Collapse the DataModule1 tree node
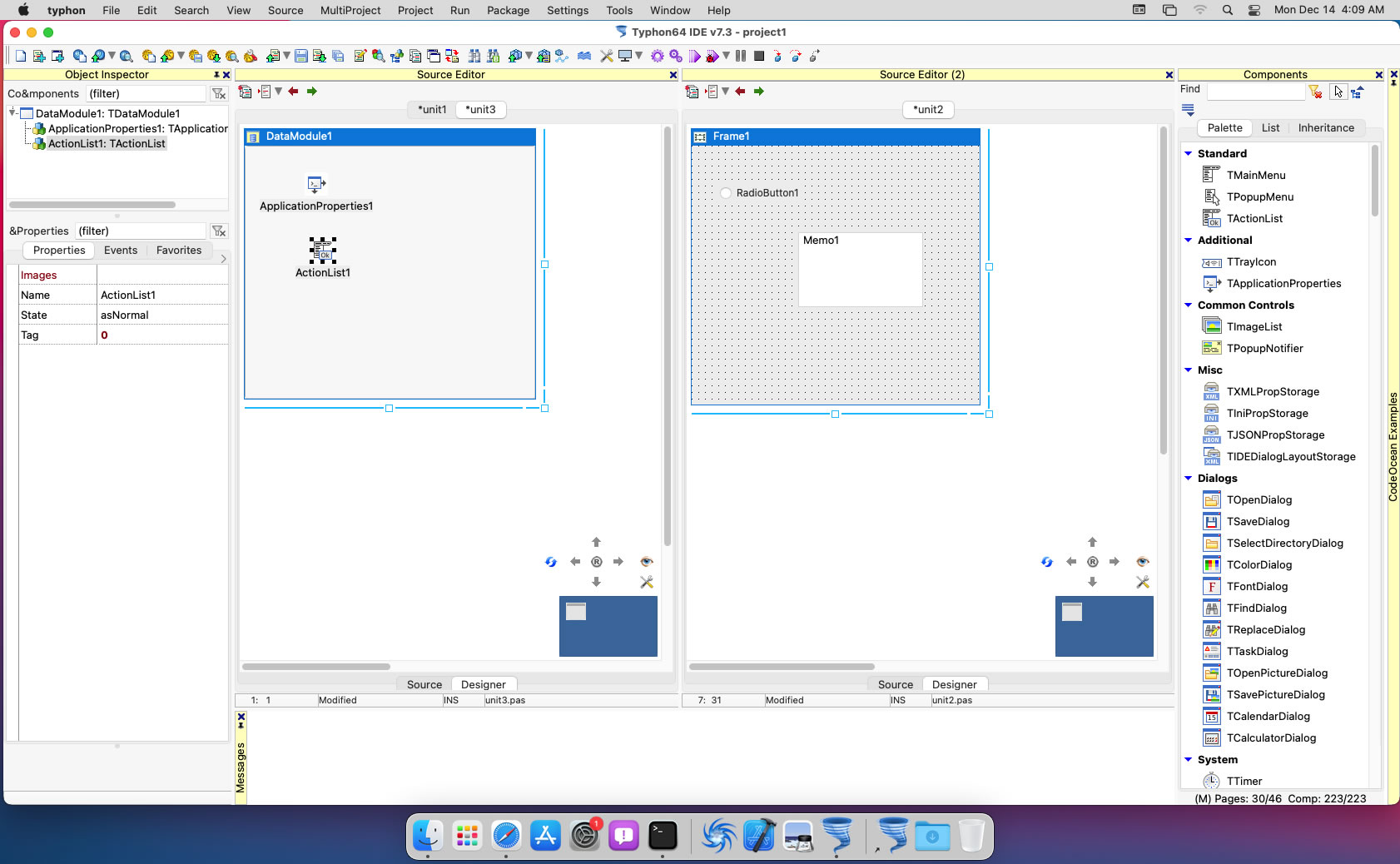Viewport: 1400px width, 864px height. coord(12,112)
